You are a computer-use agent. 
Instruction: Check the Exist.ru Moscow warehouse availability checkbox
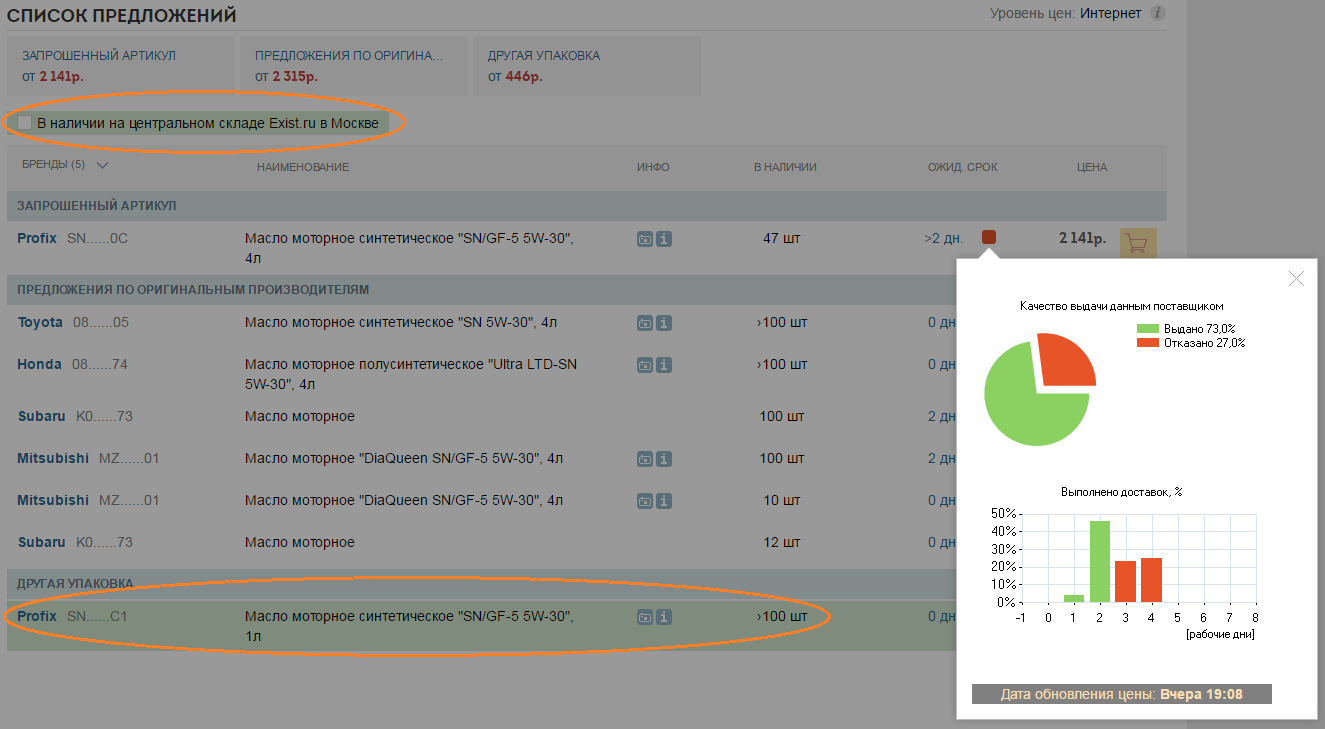coord(25,123)
